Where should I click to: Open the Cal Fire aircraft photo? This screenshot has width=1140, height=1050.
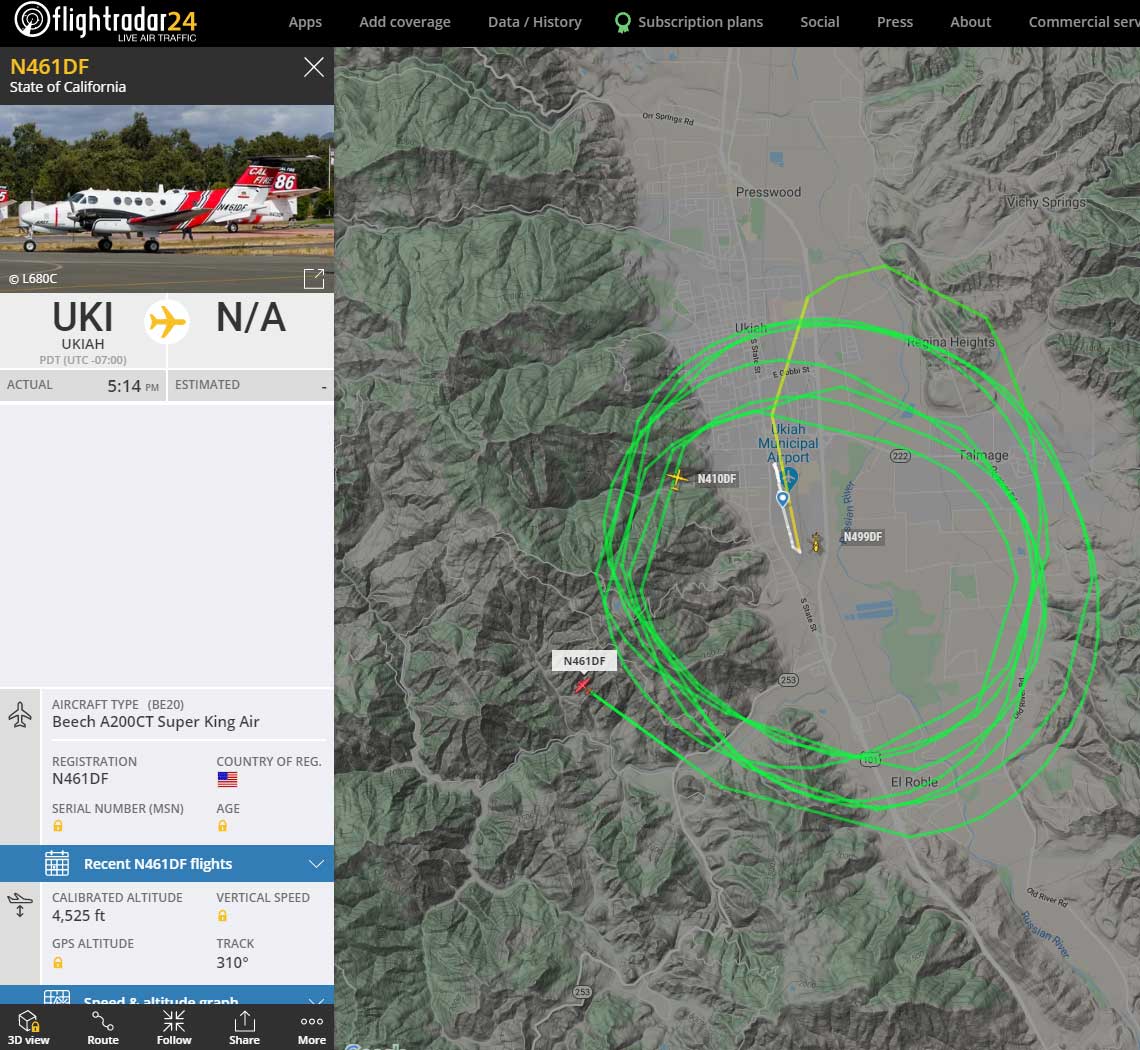(167, 199)
